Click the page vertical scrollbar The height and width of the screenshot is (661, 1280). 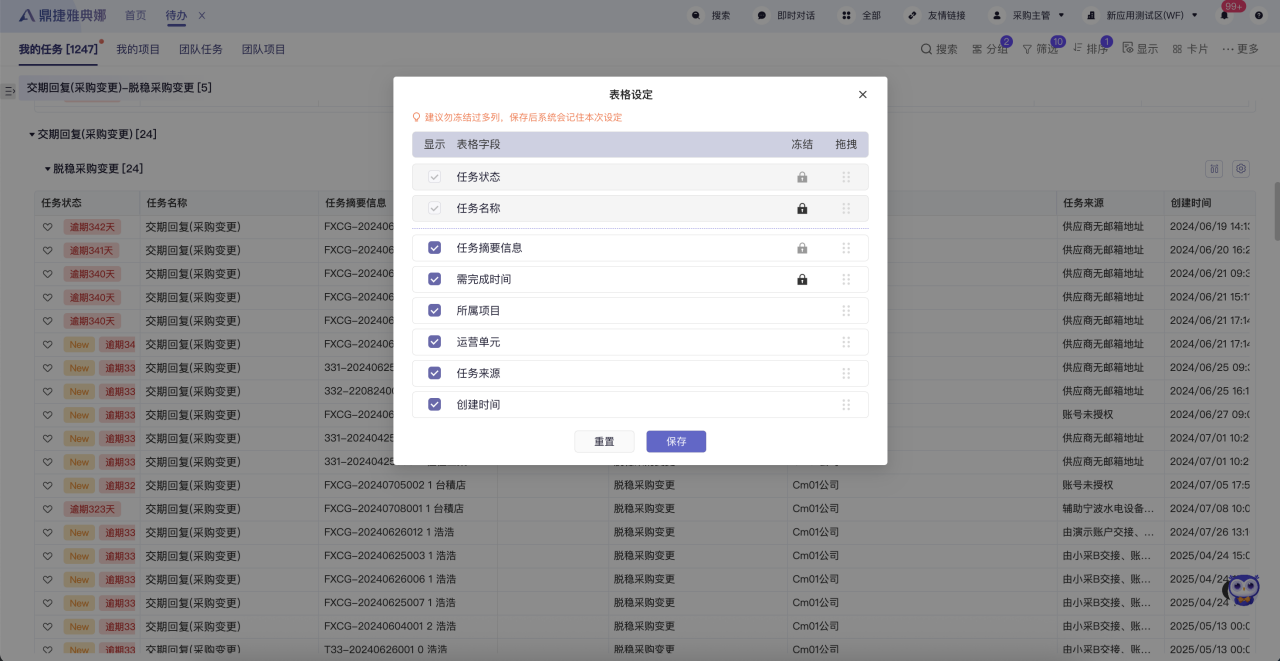pos(1275,210)
